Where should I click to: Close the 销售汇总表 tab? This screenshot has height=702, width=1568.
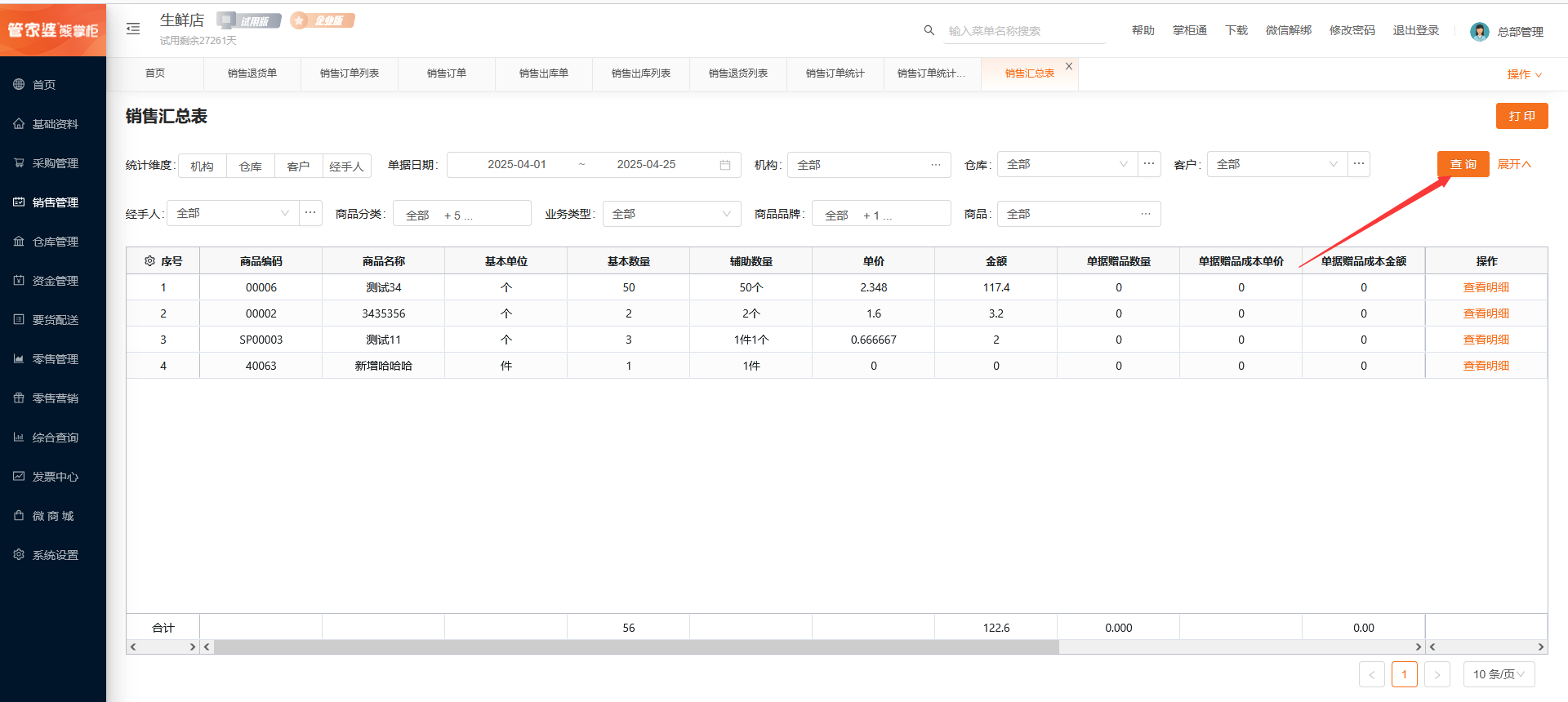(1069, 66)
